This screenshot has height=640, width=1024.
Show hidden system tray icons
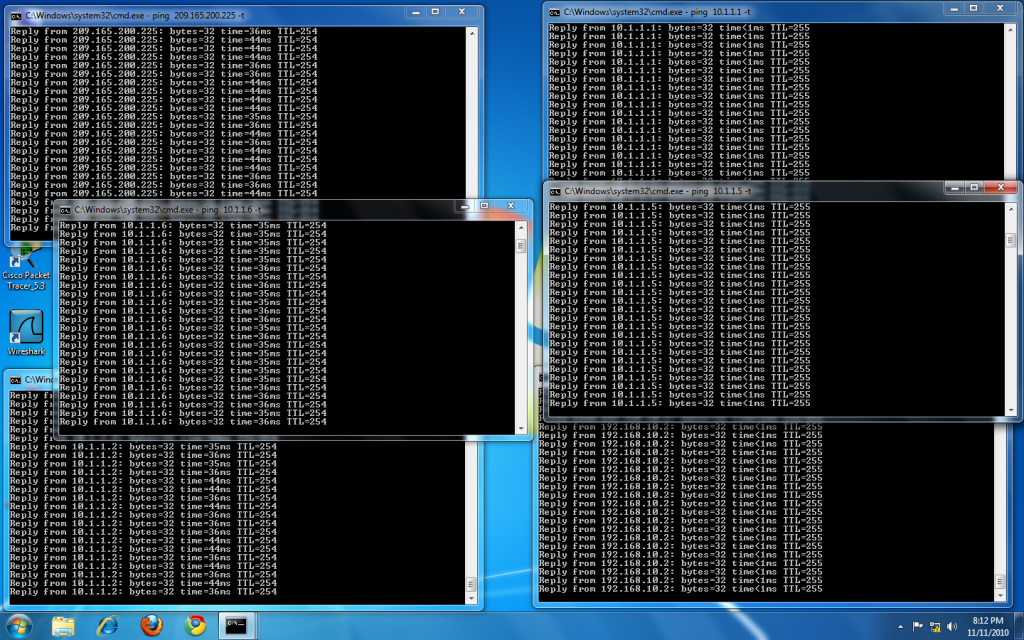point(901,626)
